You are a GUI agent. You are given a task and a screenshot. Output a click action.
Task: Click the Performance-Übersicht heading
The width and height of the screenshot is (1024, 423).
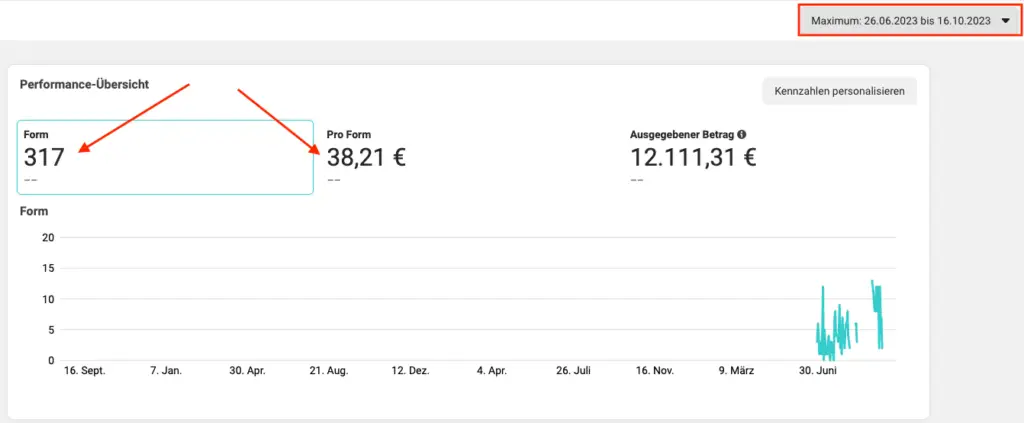tap(84, 84)
